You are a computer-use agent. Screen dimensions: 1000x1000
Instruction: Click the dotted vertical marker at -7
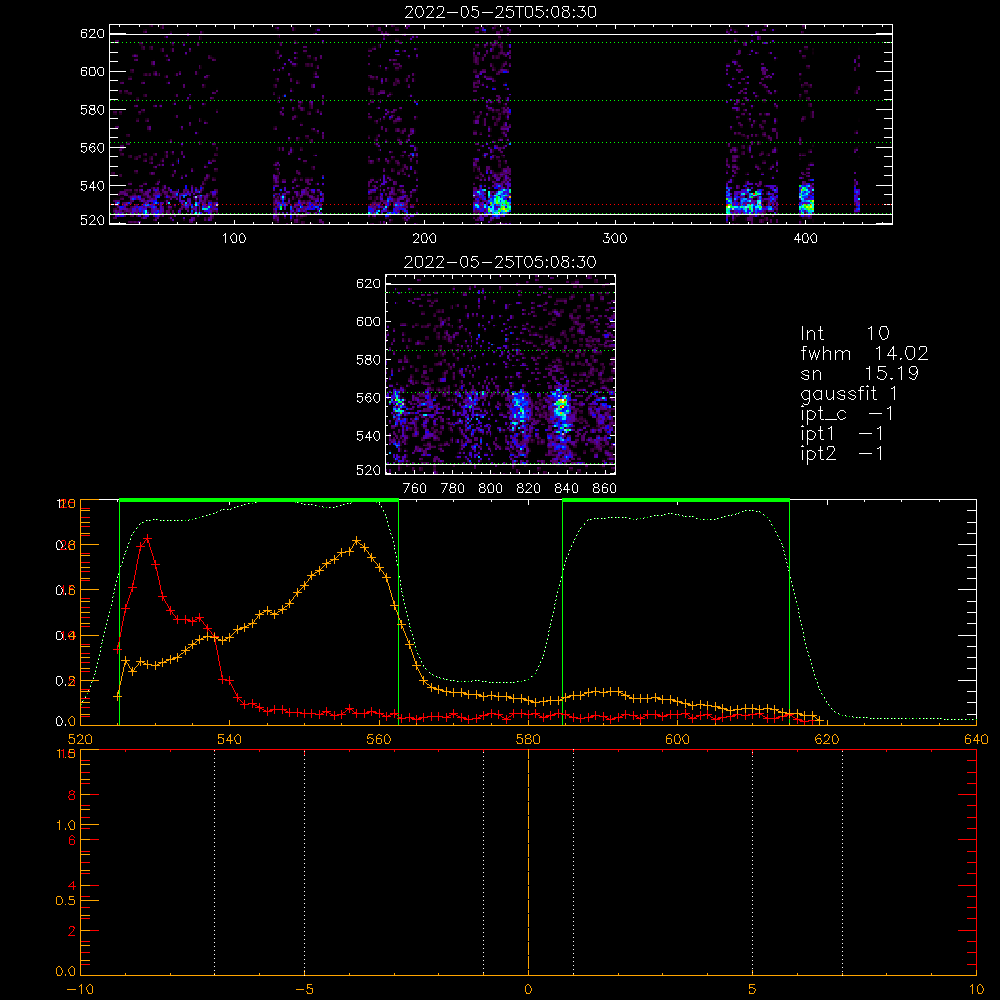pos(214,862)
